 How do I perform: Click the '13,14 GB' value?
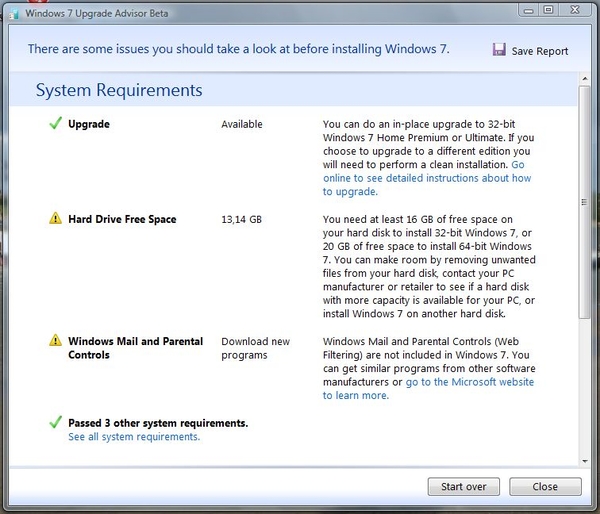241,219
